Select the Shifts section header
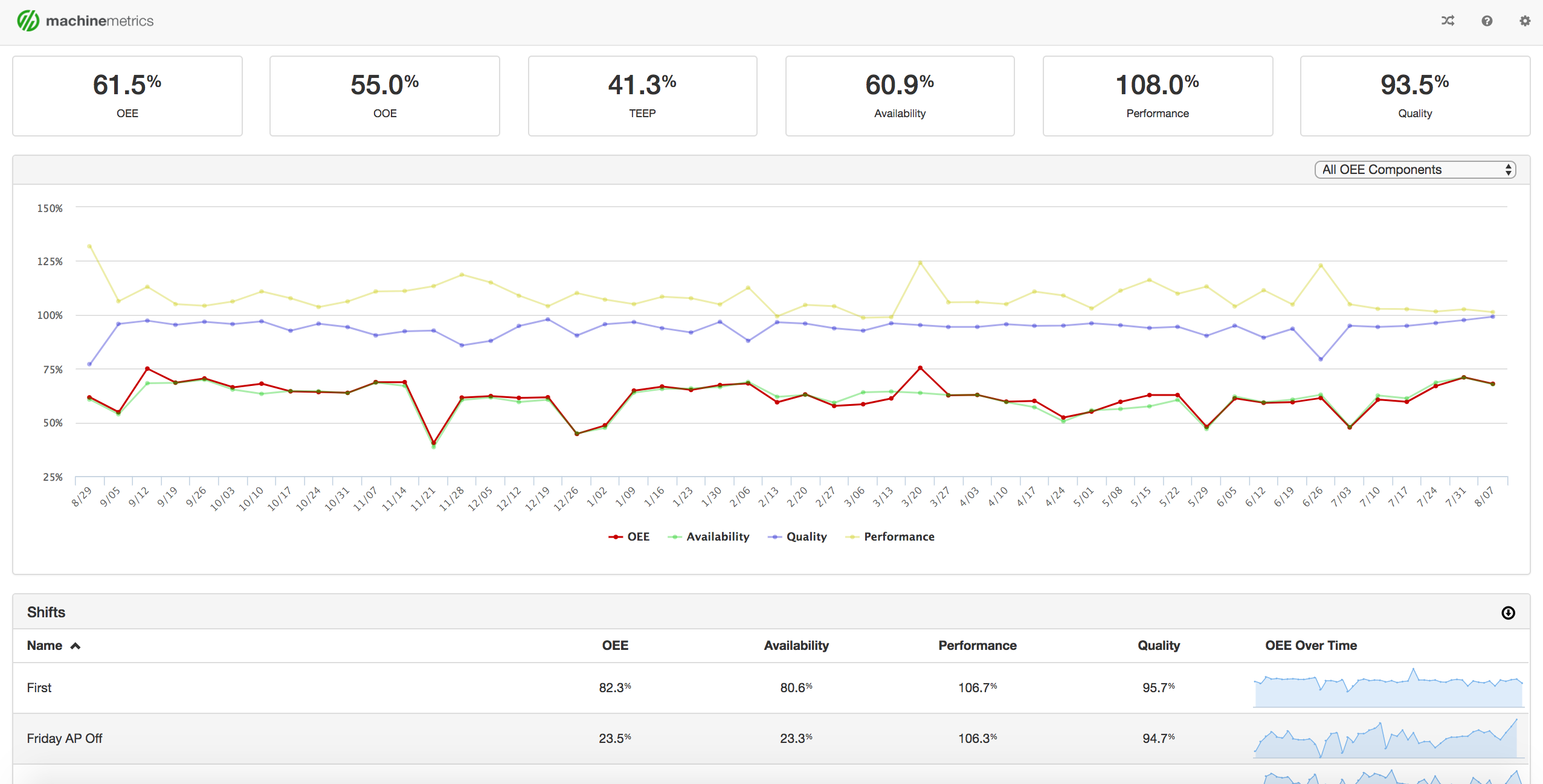Image resolution: width=1543 pixels, height=784 pixels. click(45, 612)
